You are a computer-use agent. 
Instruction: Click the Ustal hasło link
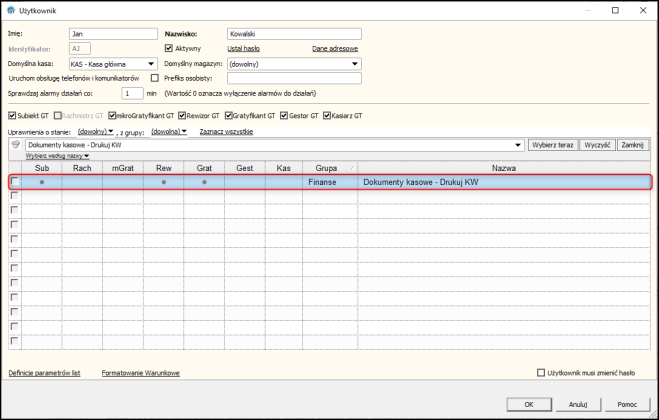(243, 49)
